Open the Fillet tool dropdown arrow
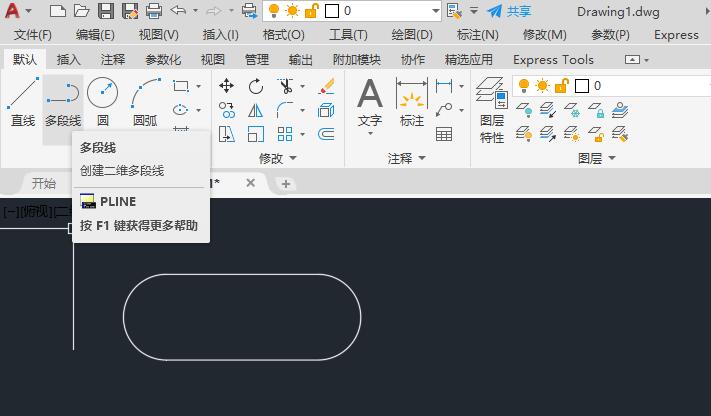The width and height of the screenshot is (711, 416). click(302, 110)
